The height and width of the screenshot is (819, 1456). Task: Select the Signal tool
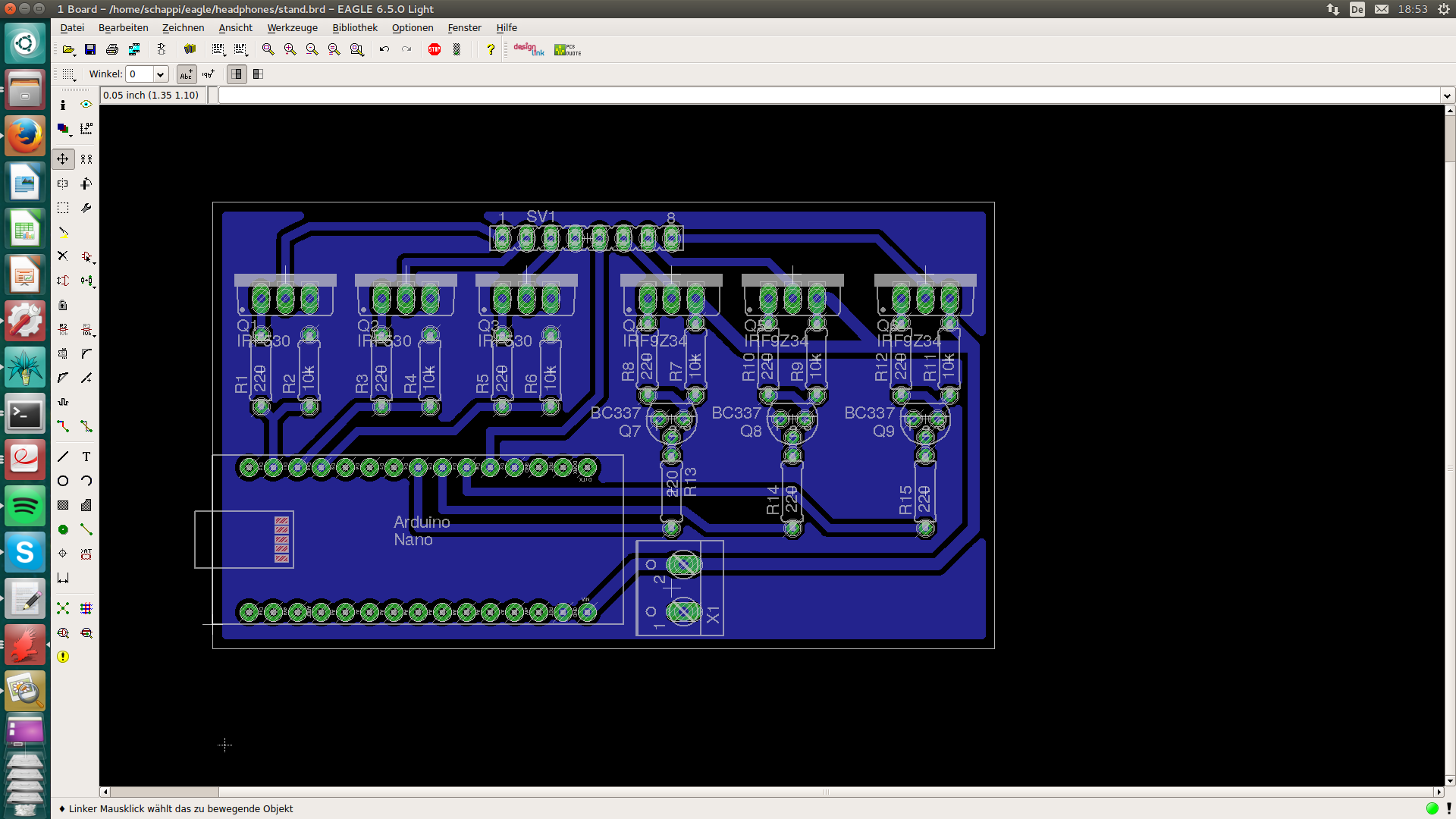coord(86,529)
